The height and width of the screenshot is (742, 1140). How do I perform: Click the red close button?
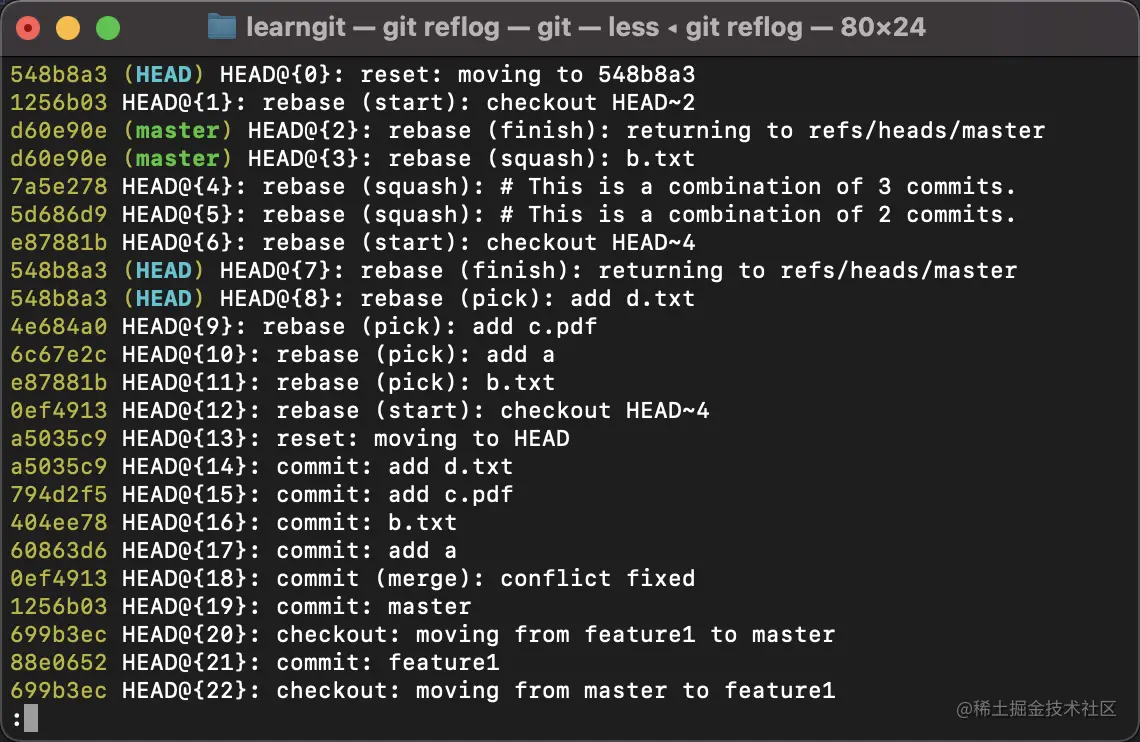click(x=28, y=28)
